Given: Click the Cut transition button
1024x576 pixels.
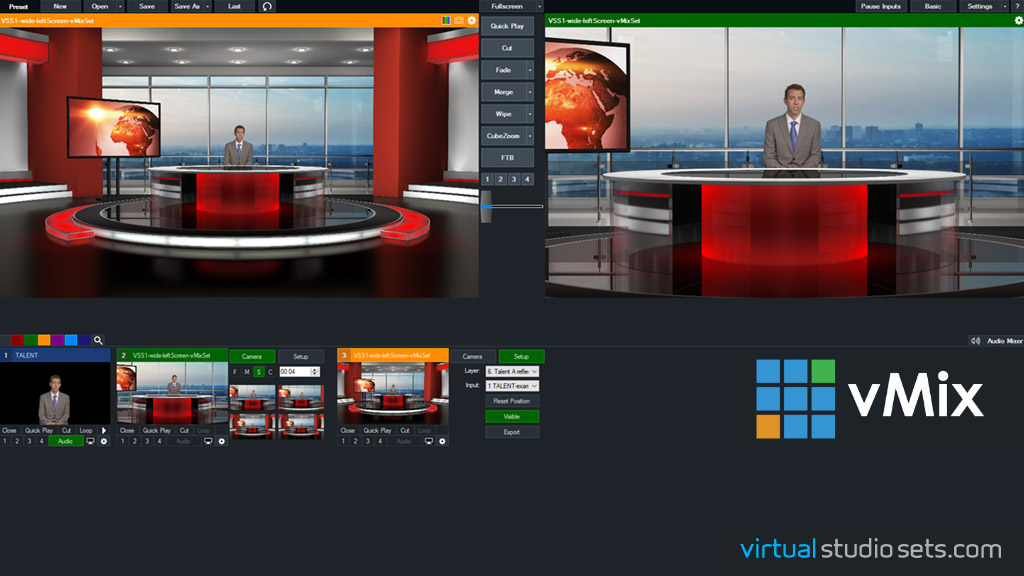Looking at the screenshot, I should (507, 48).
